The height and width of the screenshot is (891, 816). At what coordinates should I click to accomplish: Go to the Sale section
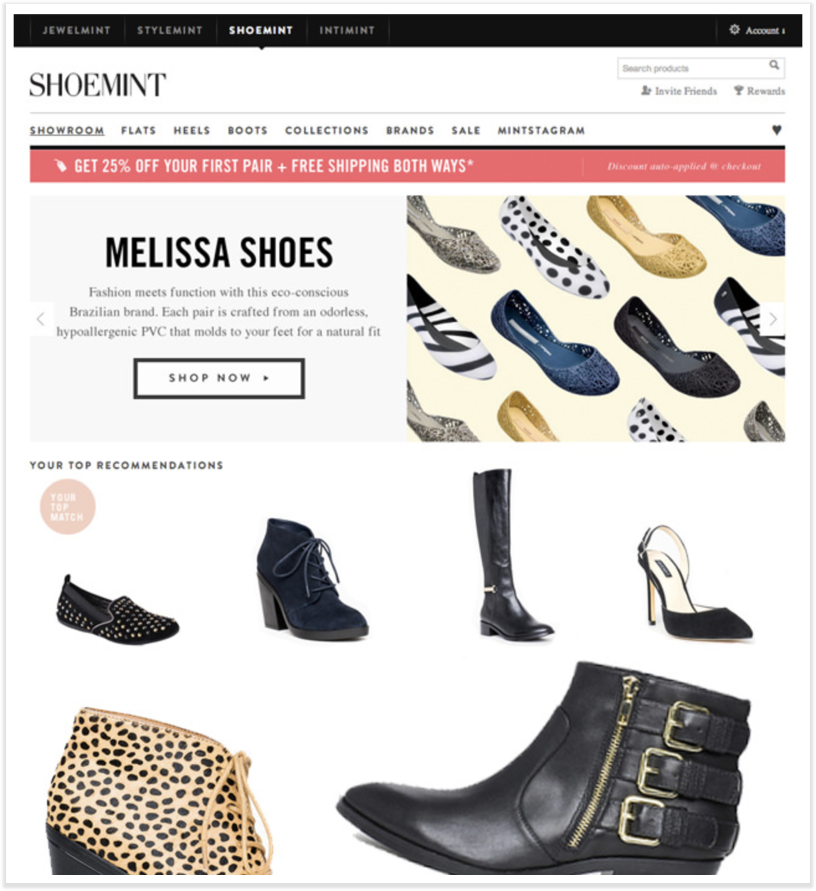coord(466,131)
